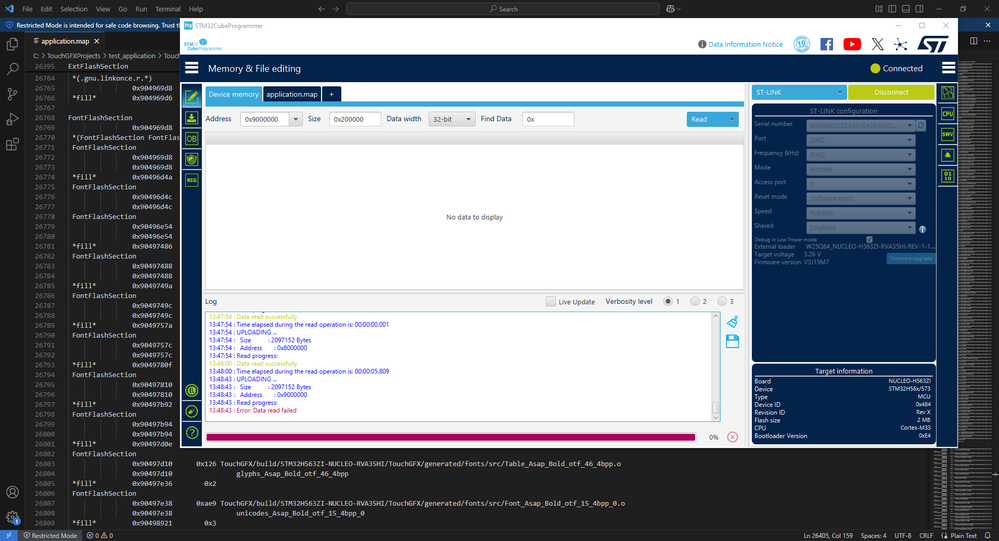The height and width of the screenshot is (541, 999).
Task: Switch to the Device memory tab
Action: [233, 94]
